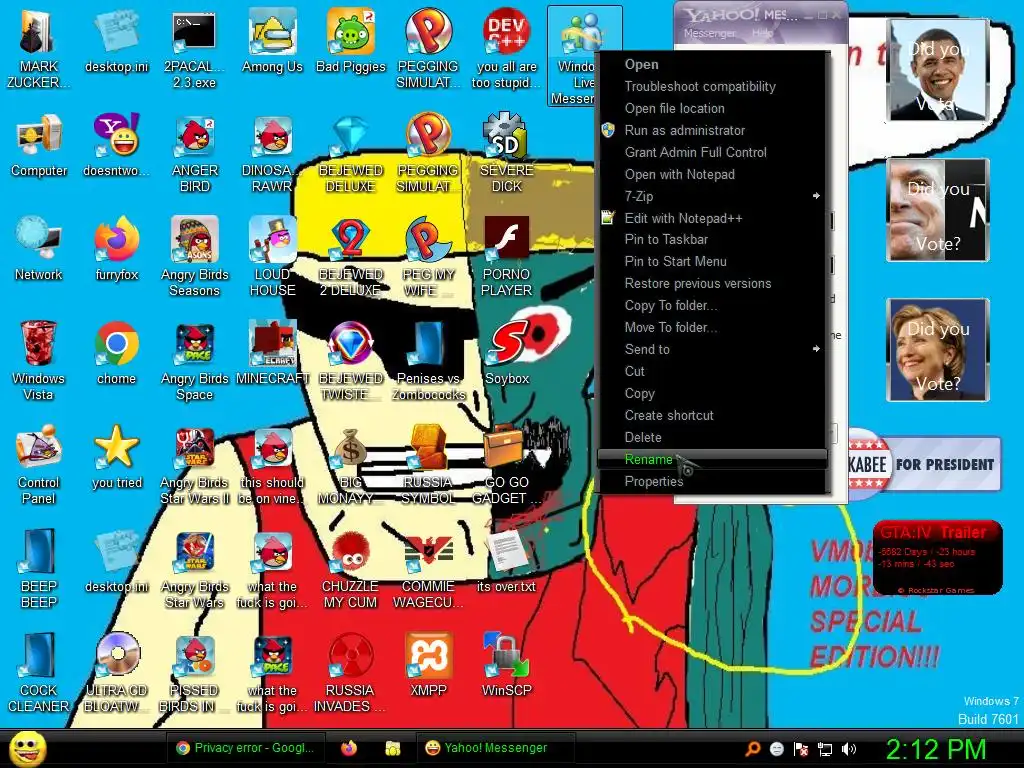Select Properties in the context menu

tap(713, 481)
